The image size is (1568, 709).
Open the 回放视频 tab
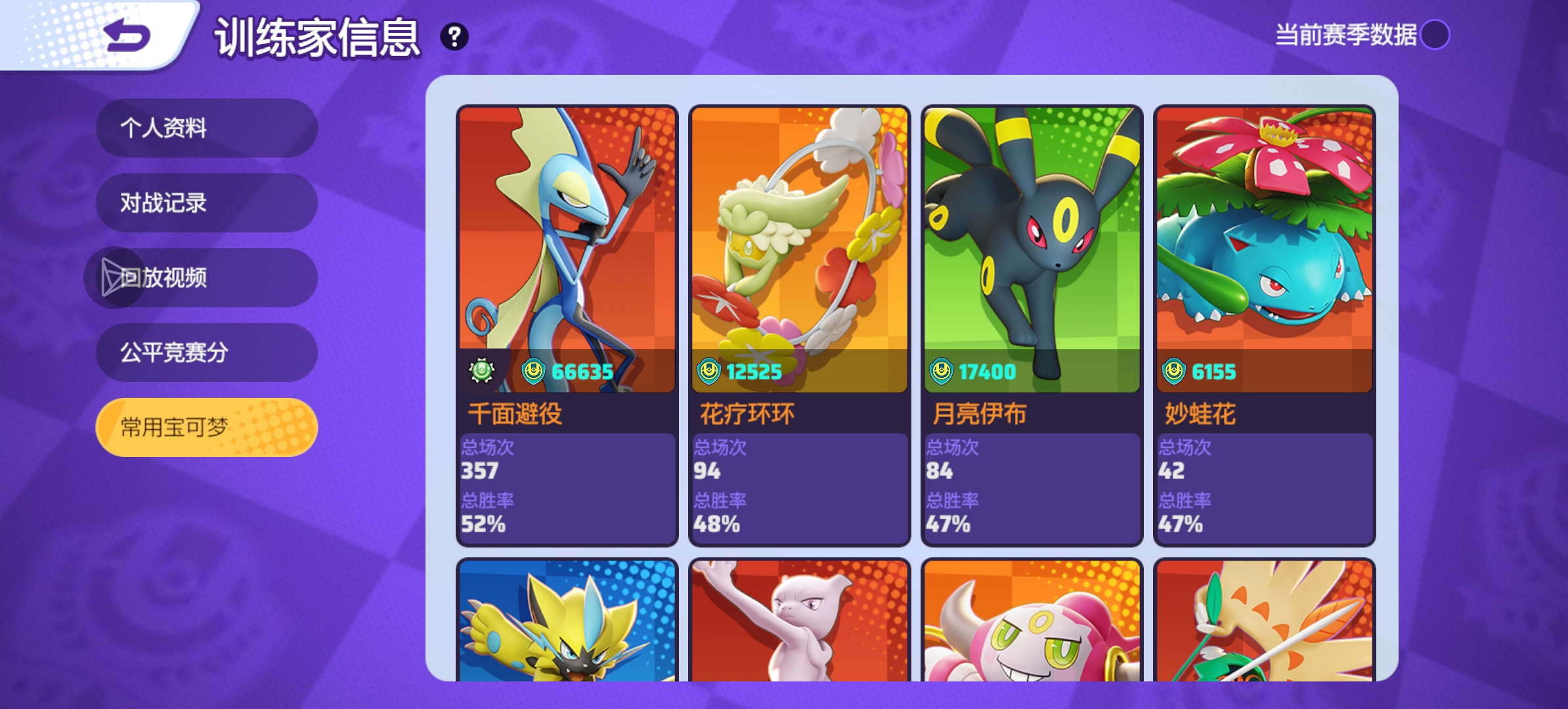207,278
